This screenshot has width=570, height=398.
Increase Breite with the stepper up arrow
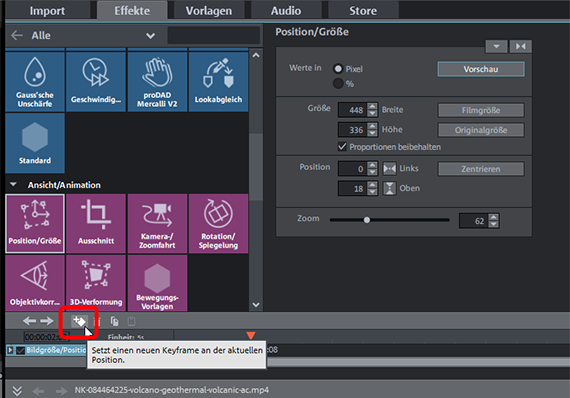point(372,106)
